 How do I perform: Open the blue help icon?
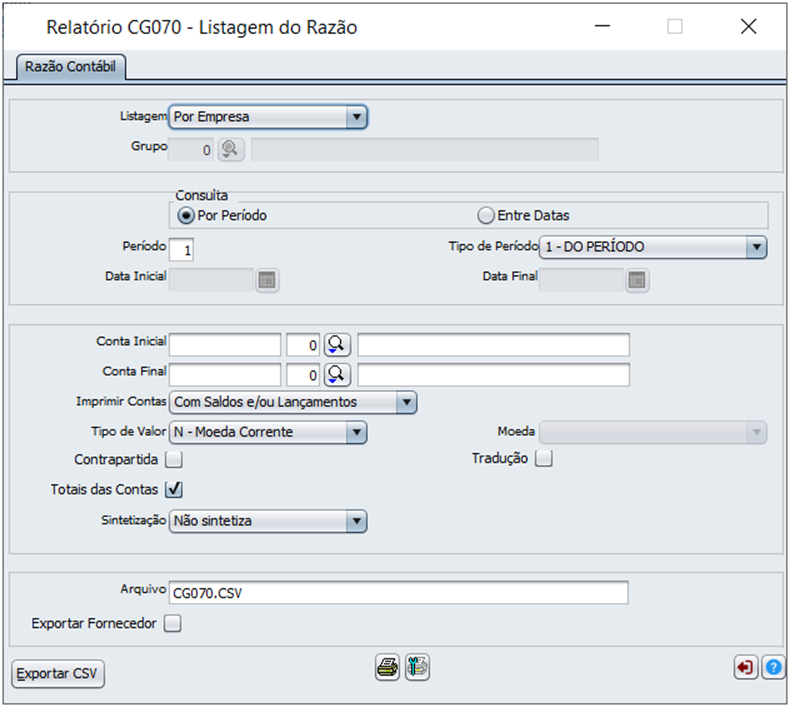coord(773,667)
